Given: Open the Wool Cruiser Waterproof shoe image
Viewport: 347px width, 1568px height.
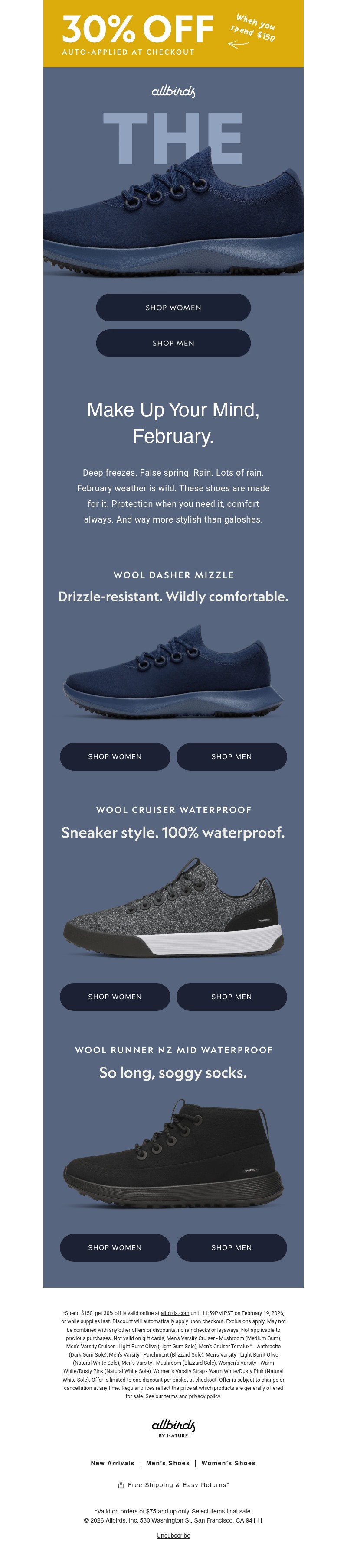Looking at the screenshot, I should pyautogui.click(x=173, y=908).
